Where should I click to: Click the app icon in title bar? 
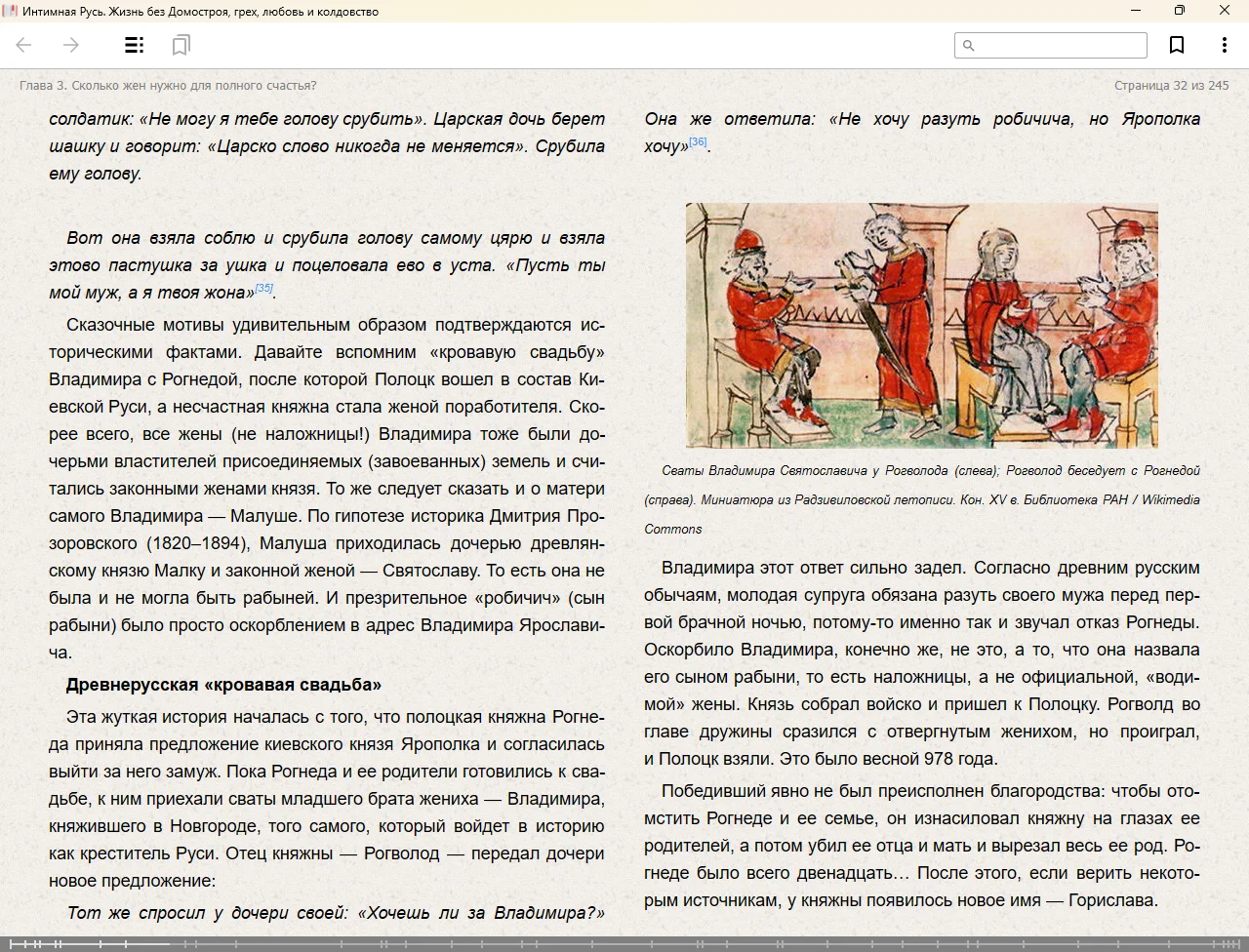[11, 11]
